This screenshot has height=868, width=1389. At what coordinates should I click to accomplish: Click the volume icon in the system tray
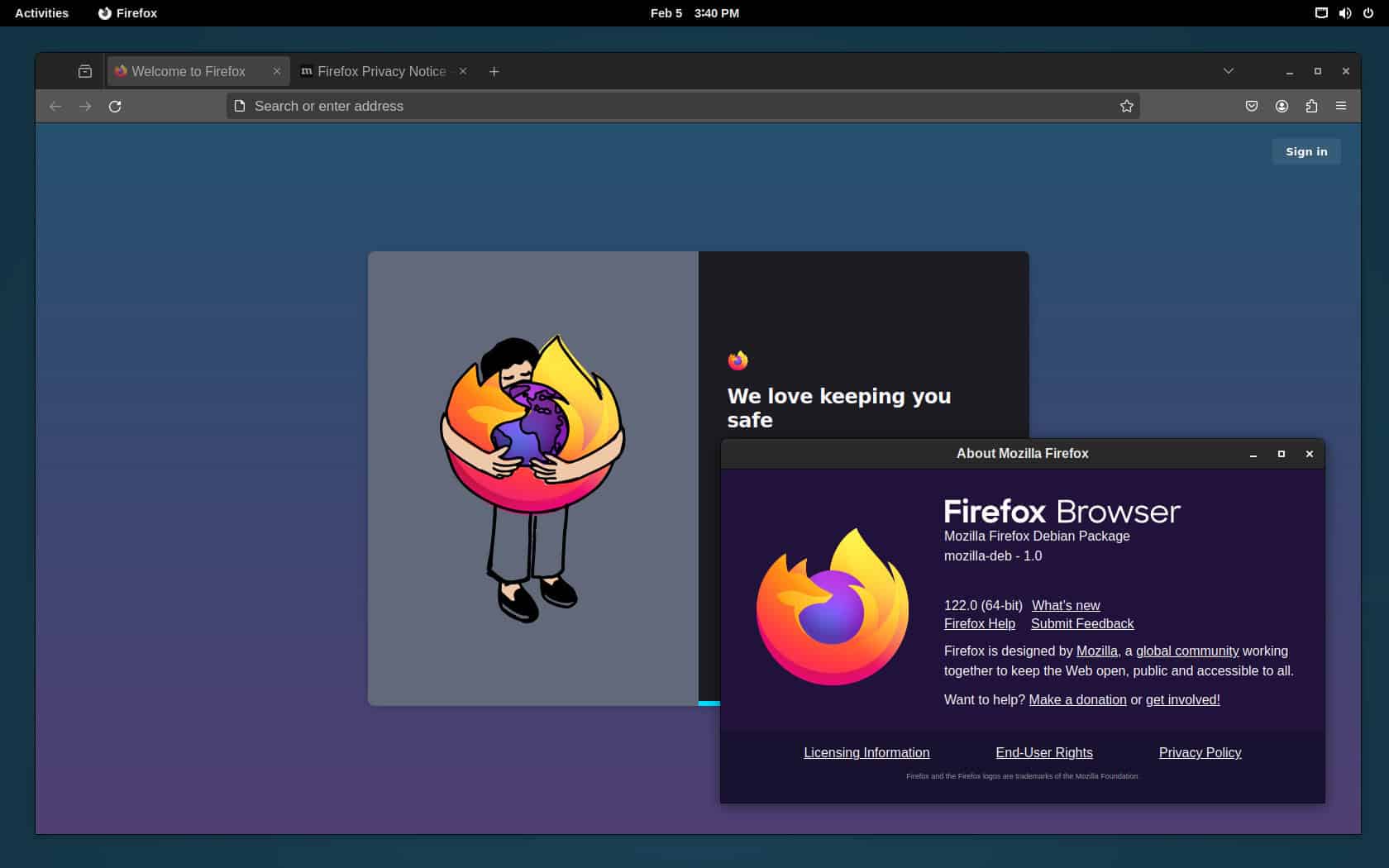pyautogui.click(x=1345, y=12)
